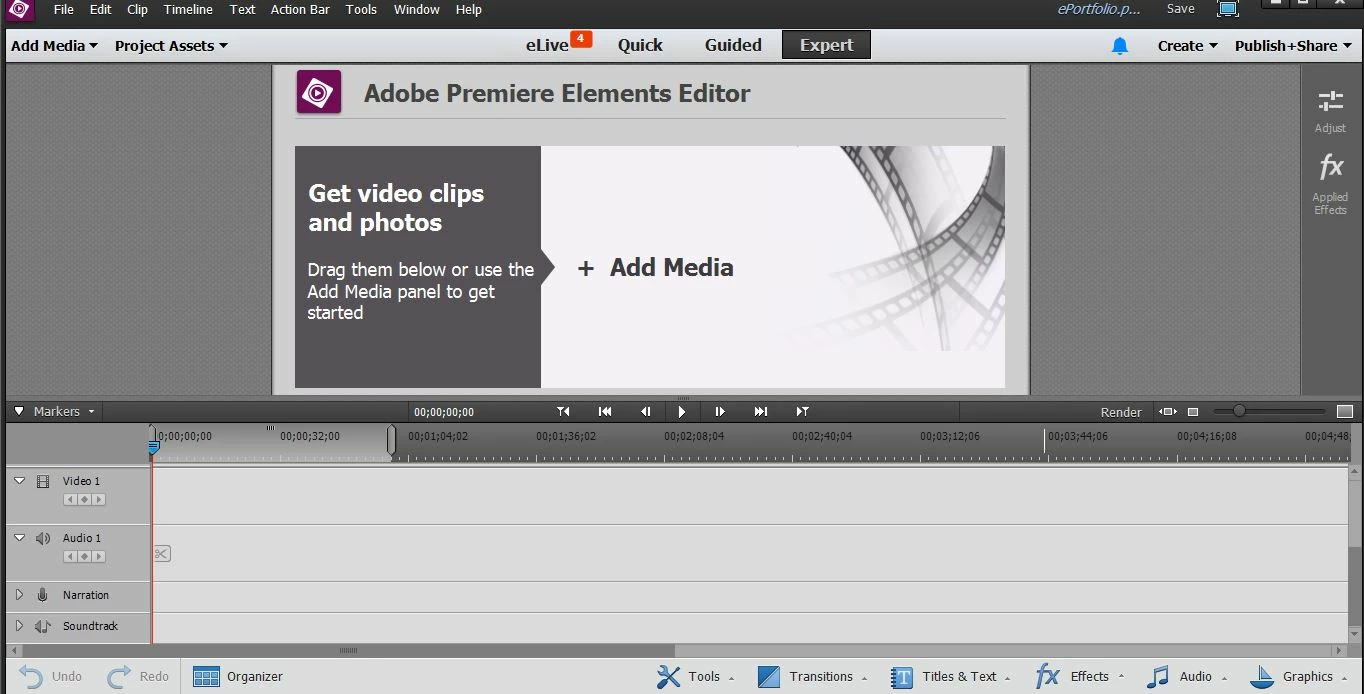Click the zoom out timeline icon

coord(1193,412)
